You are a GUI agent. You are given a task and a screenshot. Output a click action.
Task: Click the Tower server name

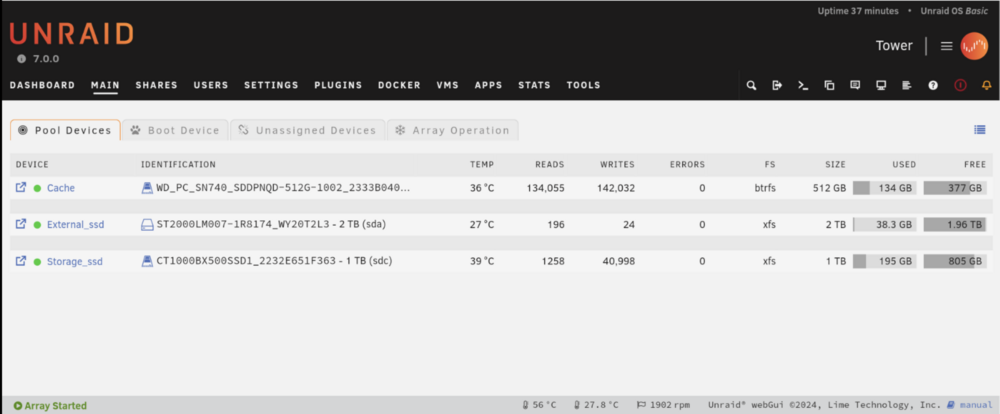(x=893, y=46)
